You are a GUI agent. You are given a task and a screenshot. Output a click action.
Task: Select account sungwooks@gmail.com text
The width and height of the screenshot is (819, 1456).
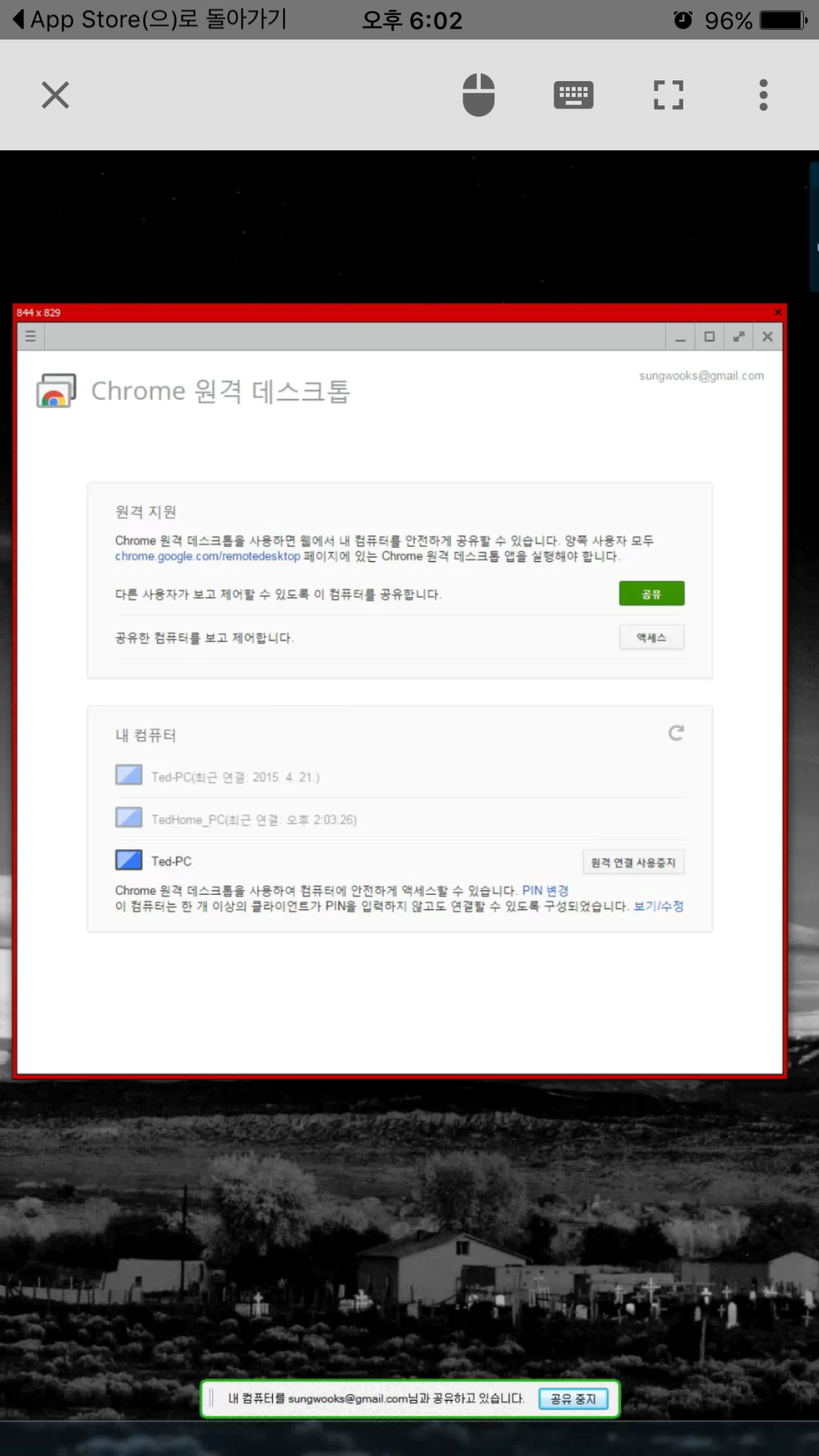coord(701,375)
